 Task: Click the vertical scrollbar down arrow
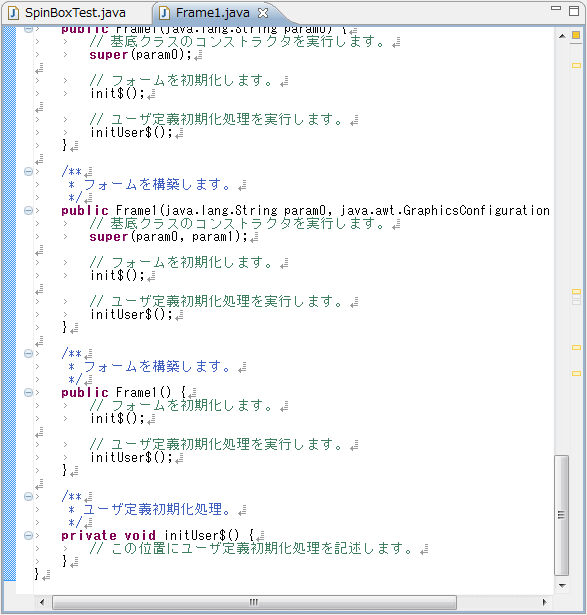(562, 586)
